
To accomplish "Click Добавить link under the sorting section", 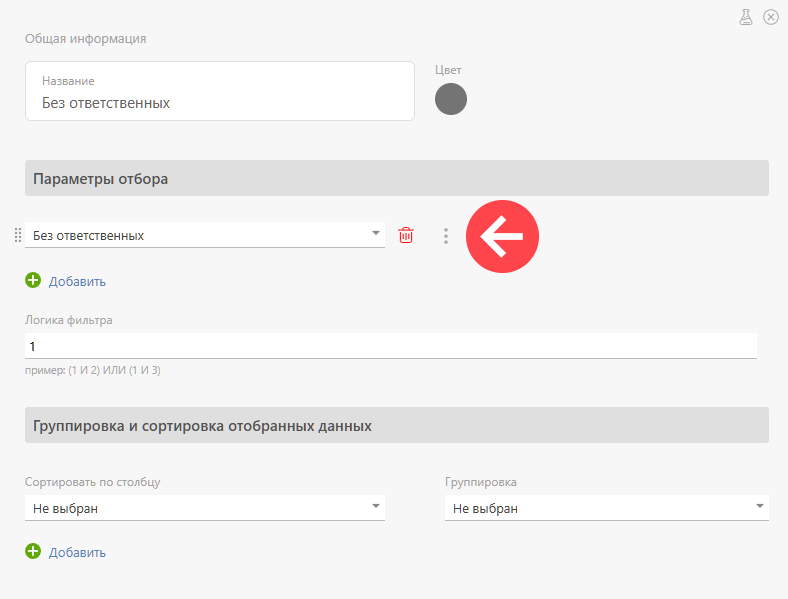I will pyautogui.click(x=77, y=552).
